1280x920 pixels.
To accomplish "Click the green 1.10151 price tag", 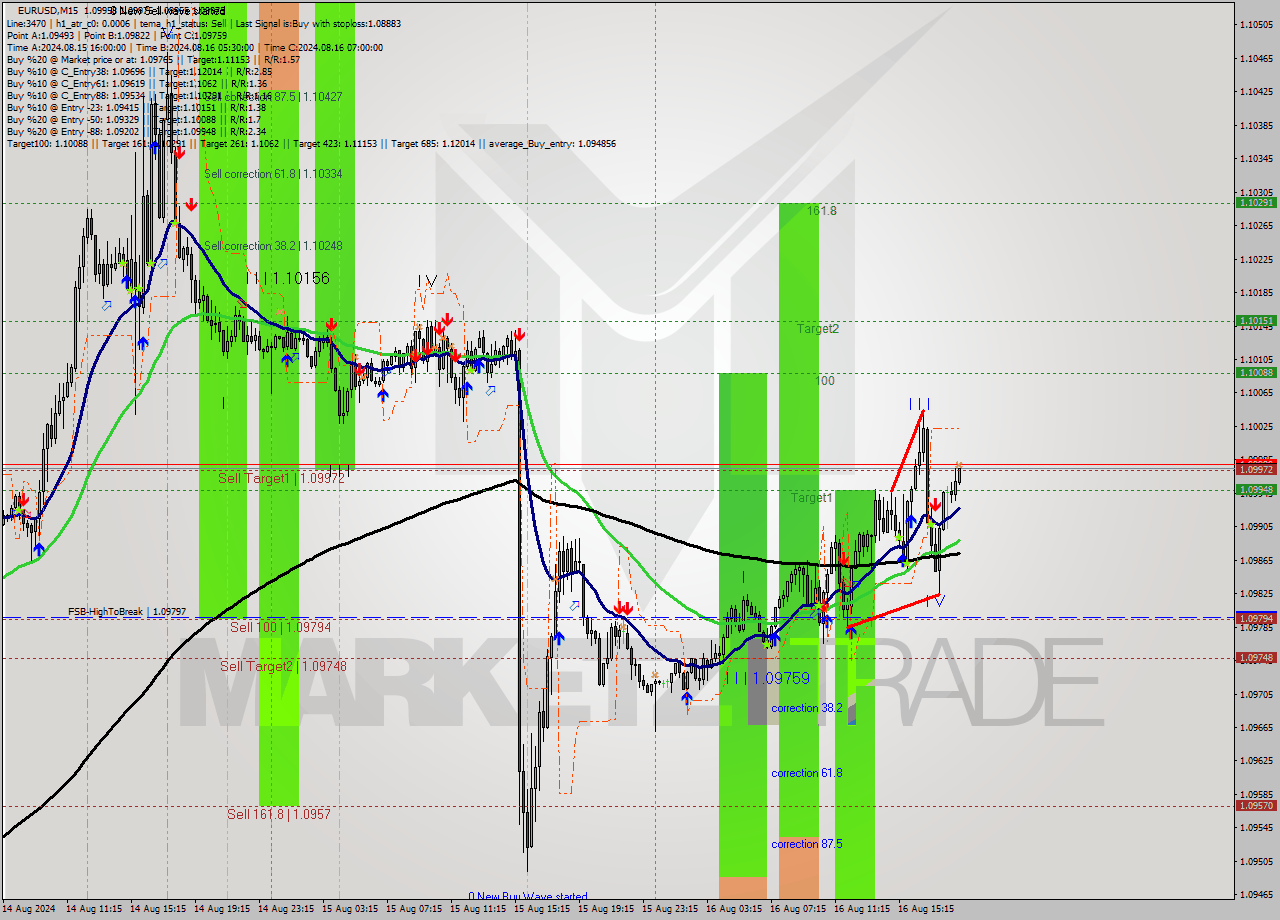I will click(x=1256, y=321).
